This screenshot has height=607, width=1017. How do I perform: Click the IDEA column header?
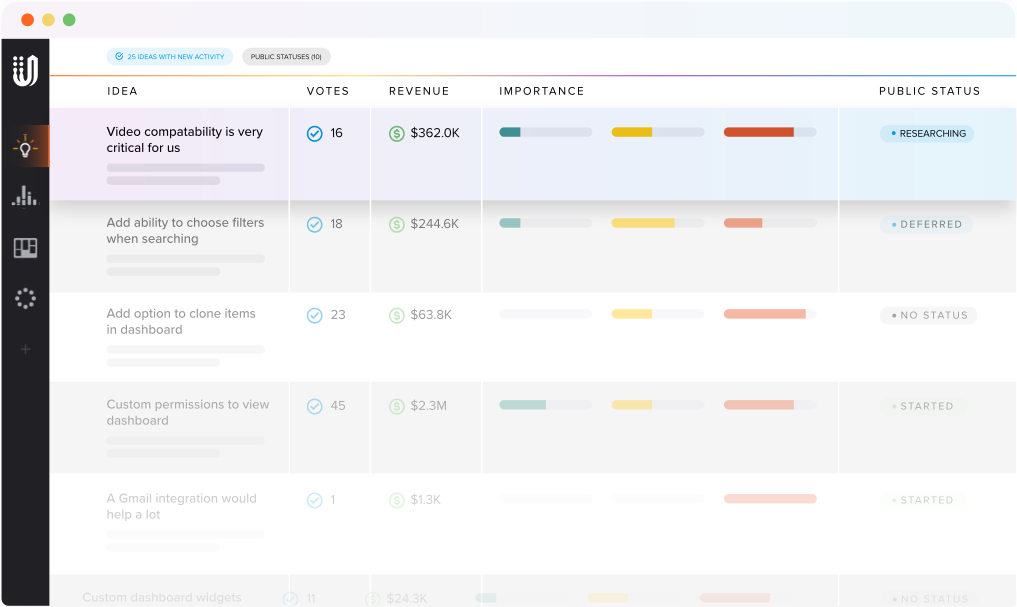[123, 91]
